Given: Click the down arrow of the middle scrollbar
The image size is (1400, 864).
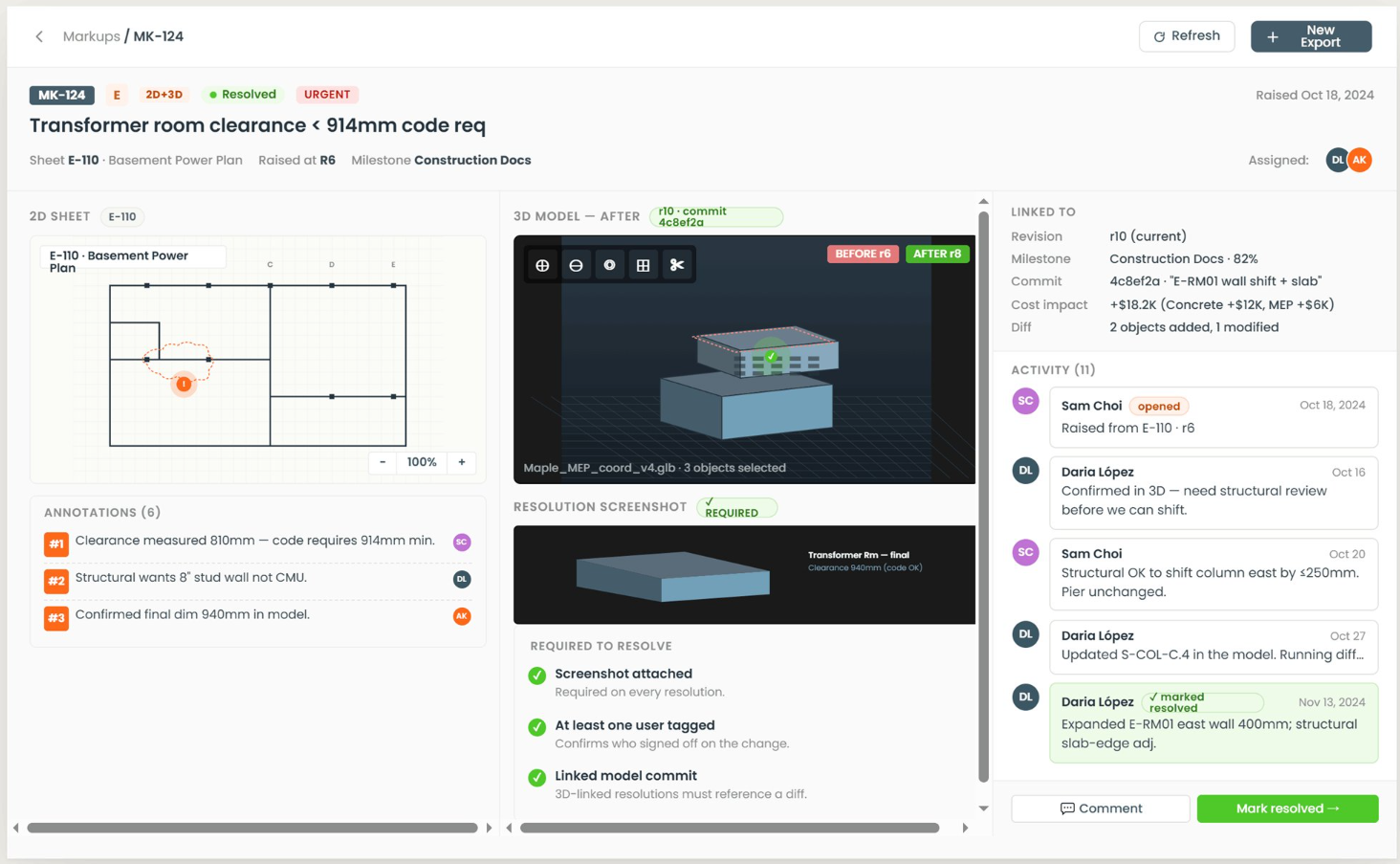Looking at the screenshot, I should point(983,809).
